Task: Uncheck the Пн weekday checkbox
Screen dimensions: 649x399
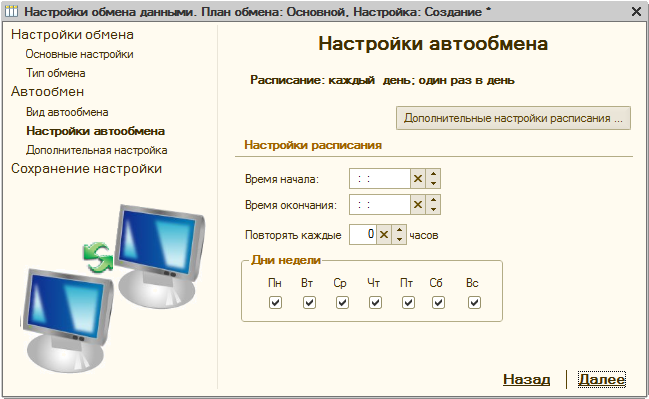Action: [275, 303]
